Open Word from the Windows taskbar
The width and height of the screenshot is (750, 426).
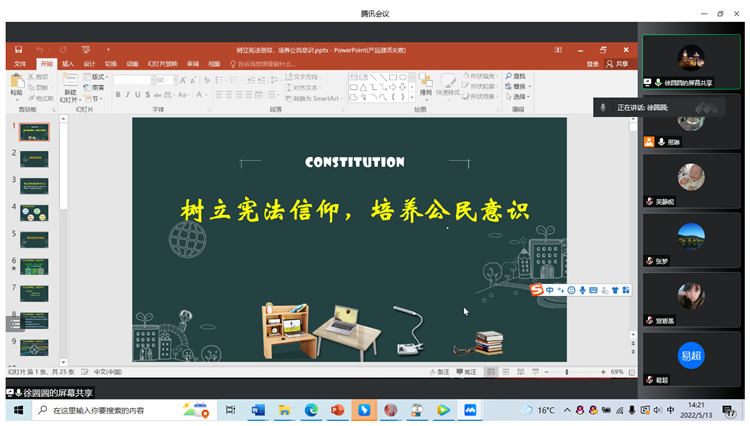[x=258, y=410]
